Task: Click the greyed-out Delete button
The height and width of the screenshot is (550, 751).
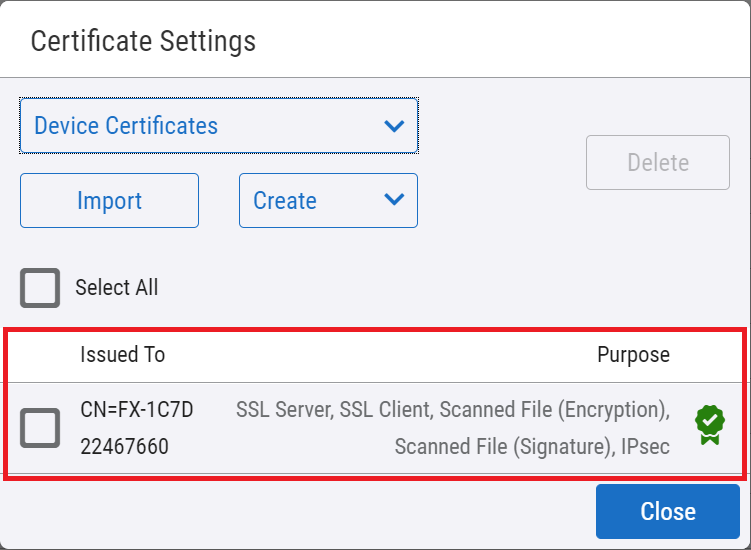Action: click(657, 162)
